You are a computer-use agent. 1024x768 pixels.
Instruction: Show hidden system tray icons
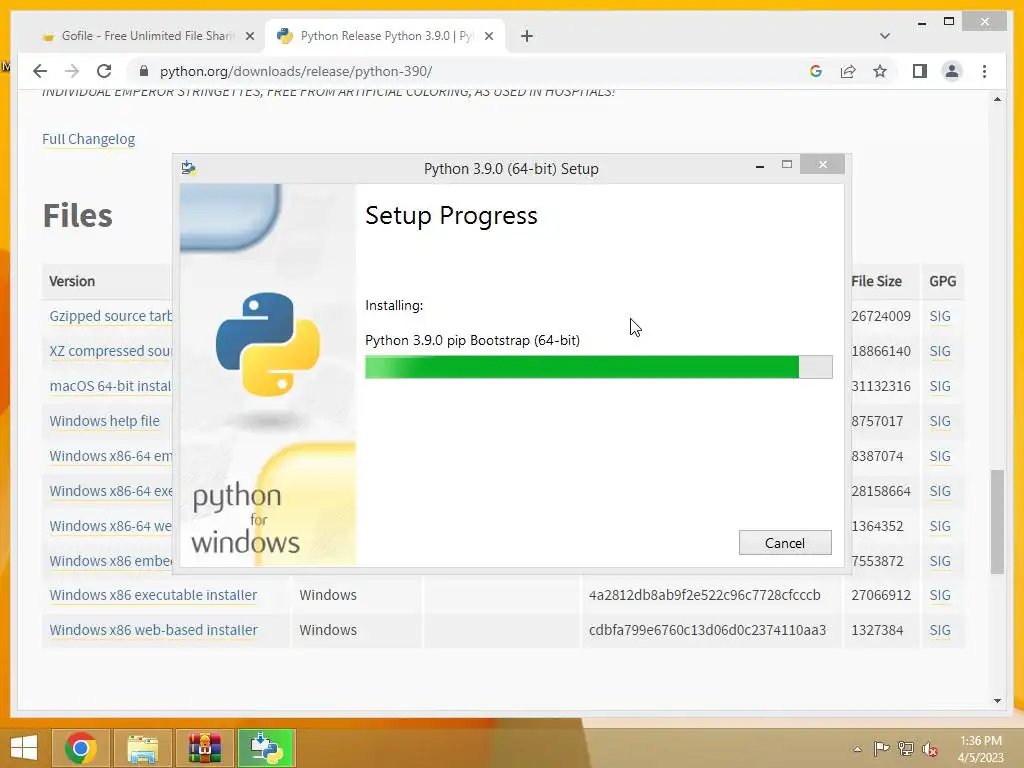point(857,749)
